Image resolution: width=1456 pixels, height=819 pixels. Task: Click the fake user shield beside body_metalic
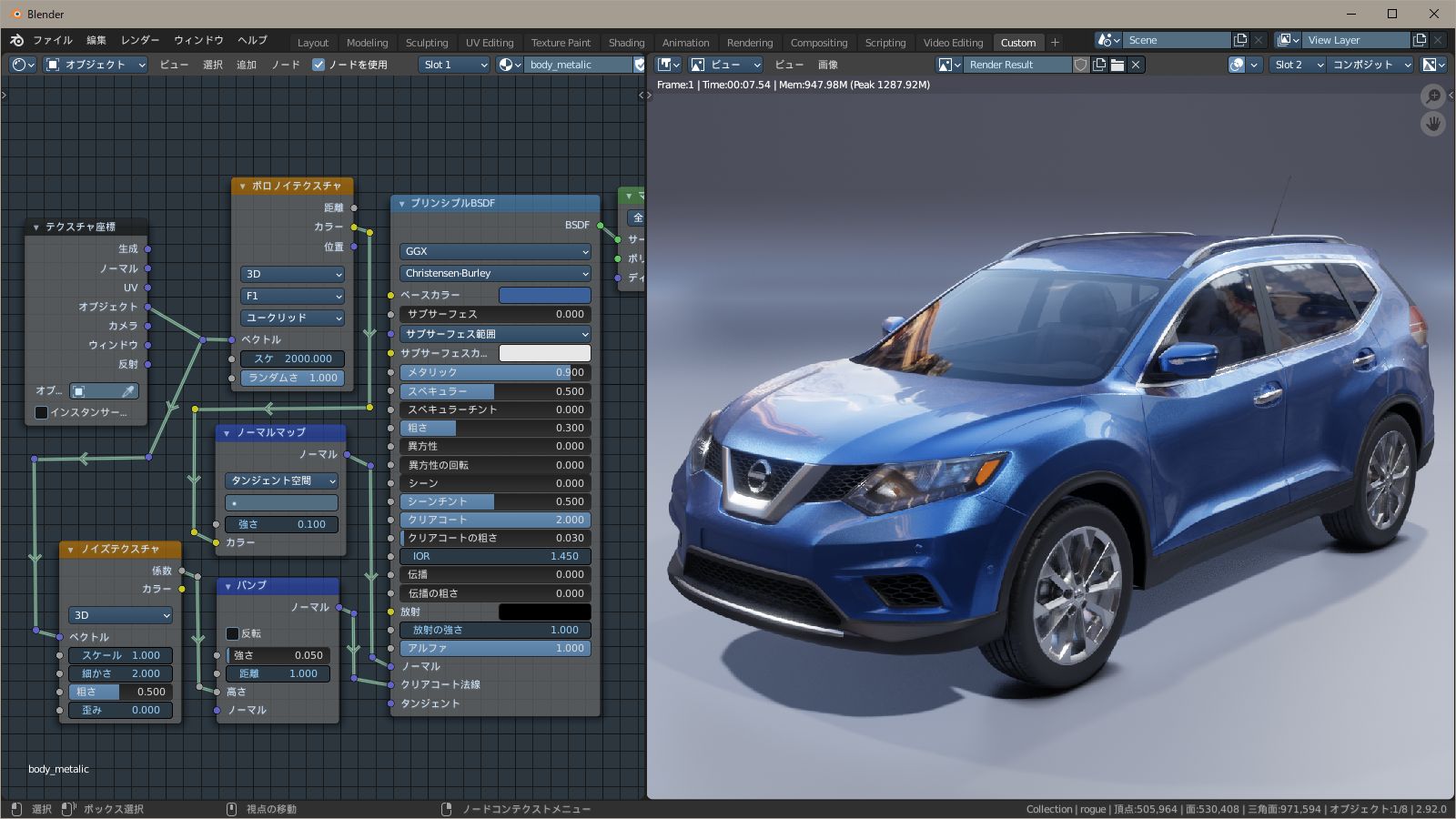[639, 65]
